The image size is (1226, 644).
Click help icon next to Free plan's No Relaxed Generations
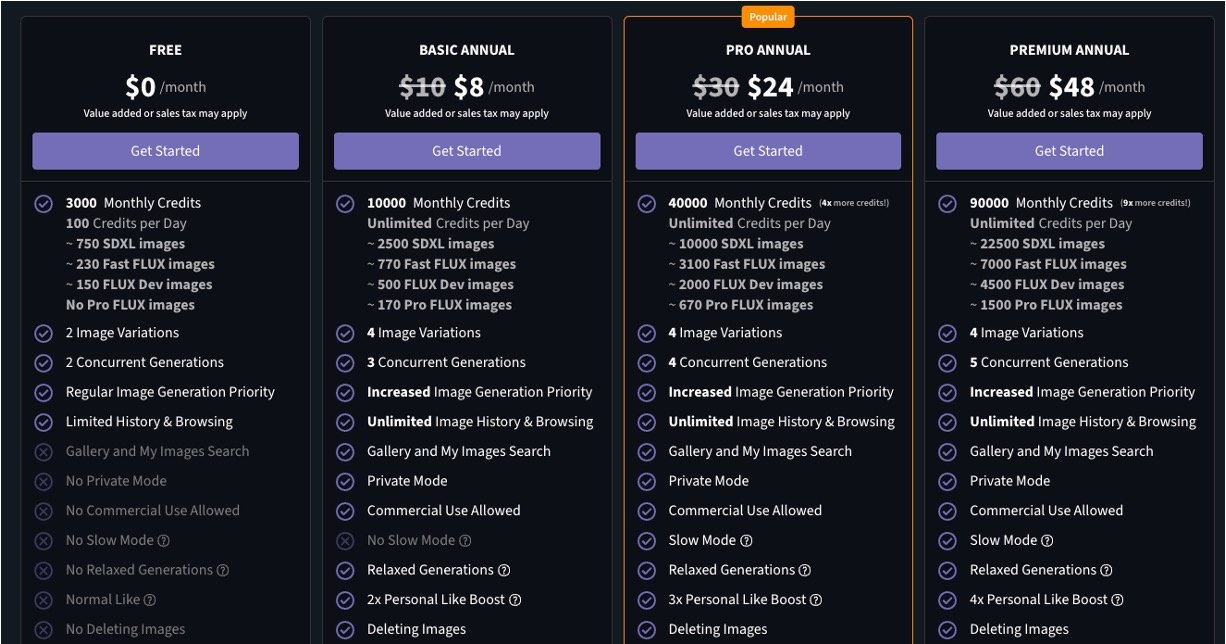click(223, 571)
